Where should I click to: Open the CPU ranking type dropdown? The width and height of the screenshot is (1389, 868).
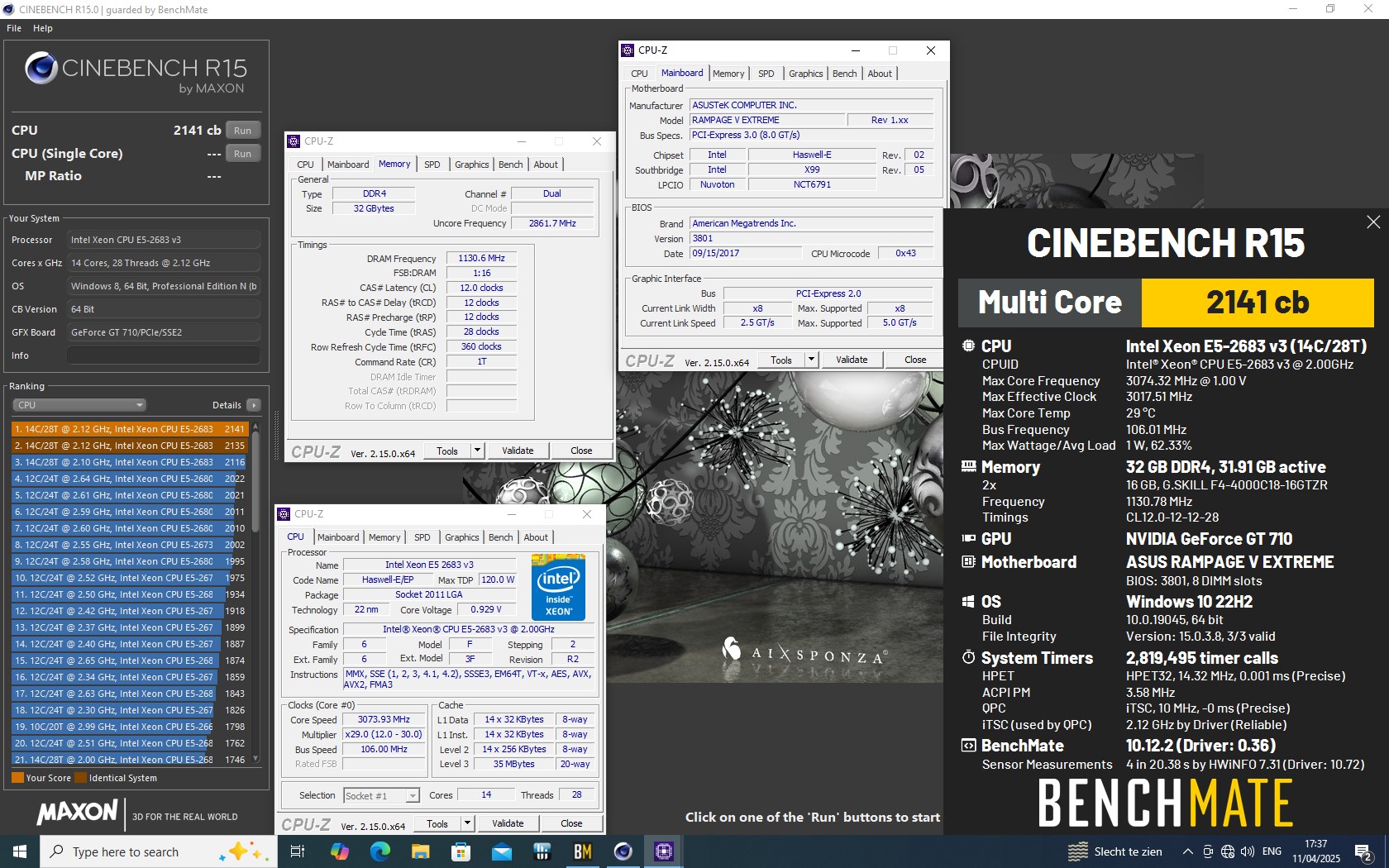coord(79,405)
